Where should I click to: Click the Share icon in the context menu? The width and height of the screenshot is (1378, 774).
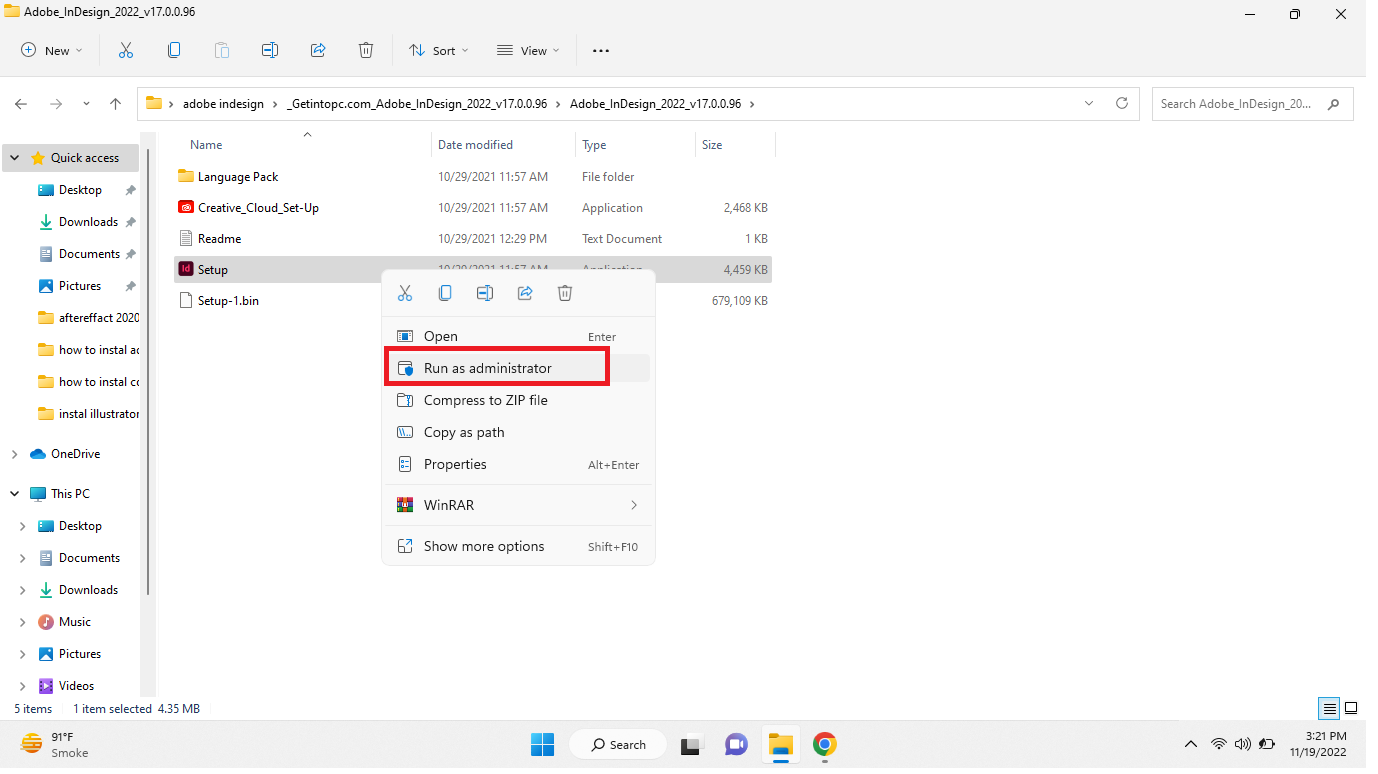point(525,293)
